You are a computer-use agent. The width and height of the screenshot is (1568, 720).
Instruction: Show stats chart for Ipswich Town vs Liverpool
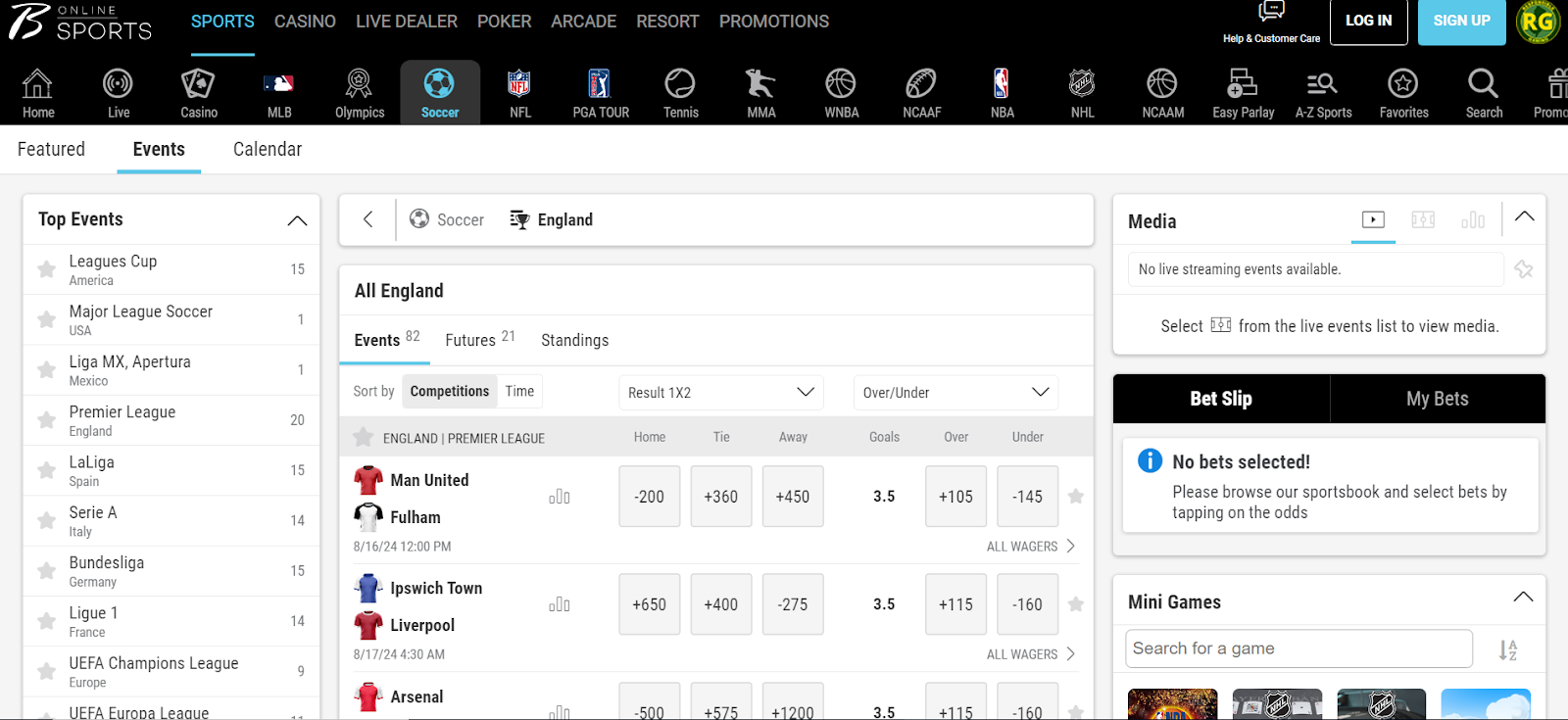pyautogui.click(x=560, y=604)
